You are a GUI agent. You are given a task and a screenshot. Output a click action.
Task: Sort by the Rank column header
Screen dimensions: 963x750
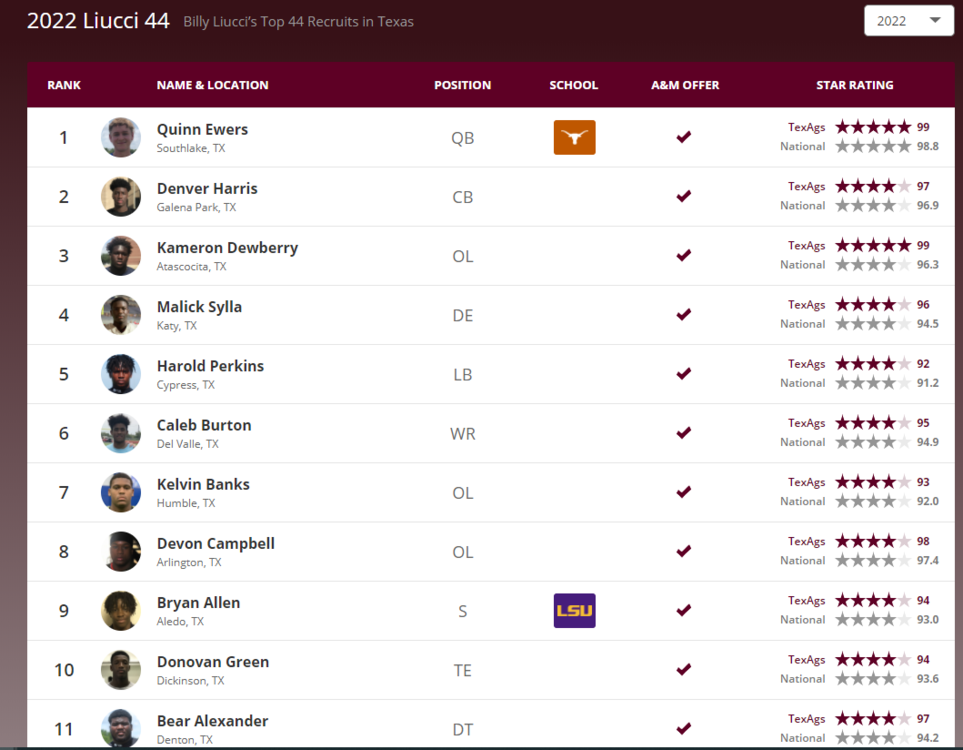[x=64, y=85]
